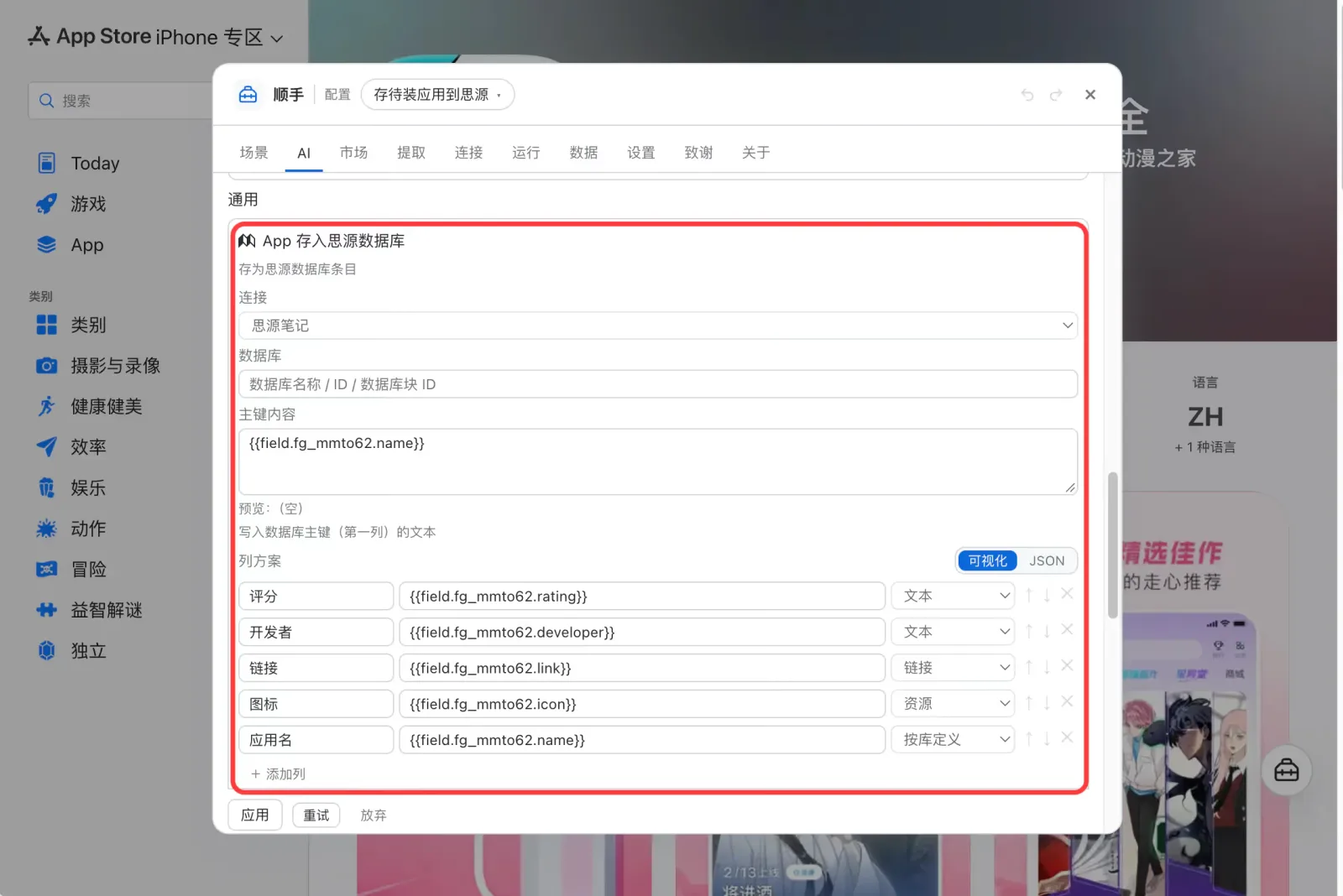Select 动作 category in sidebar
The width and height of the screenshot is (1343, 896).
coord(72,529)
